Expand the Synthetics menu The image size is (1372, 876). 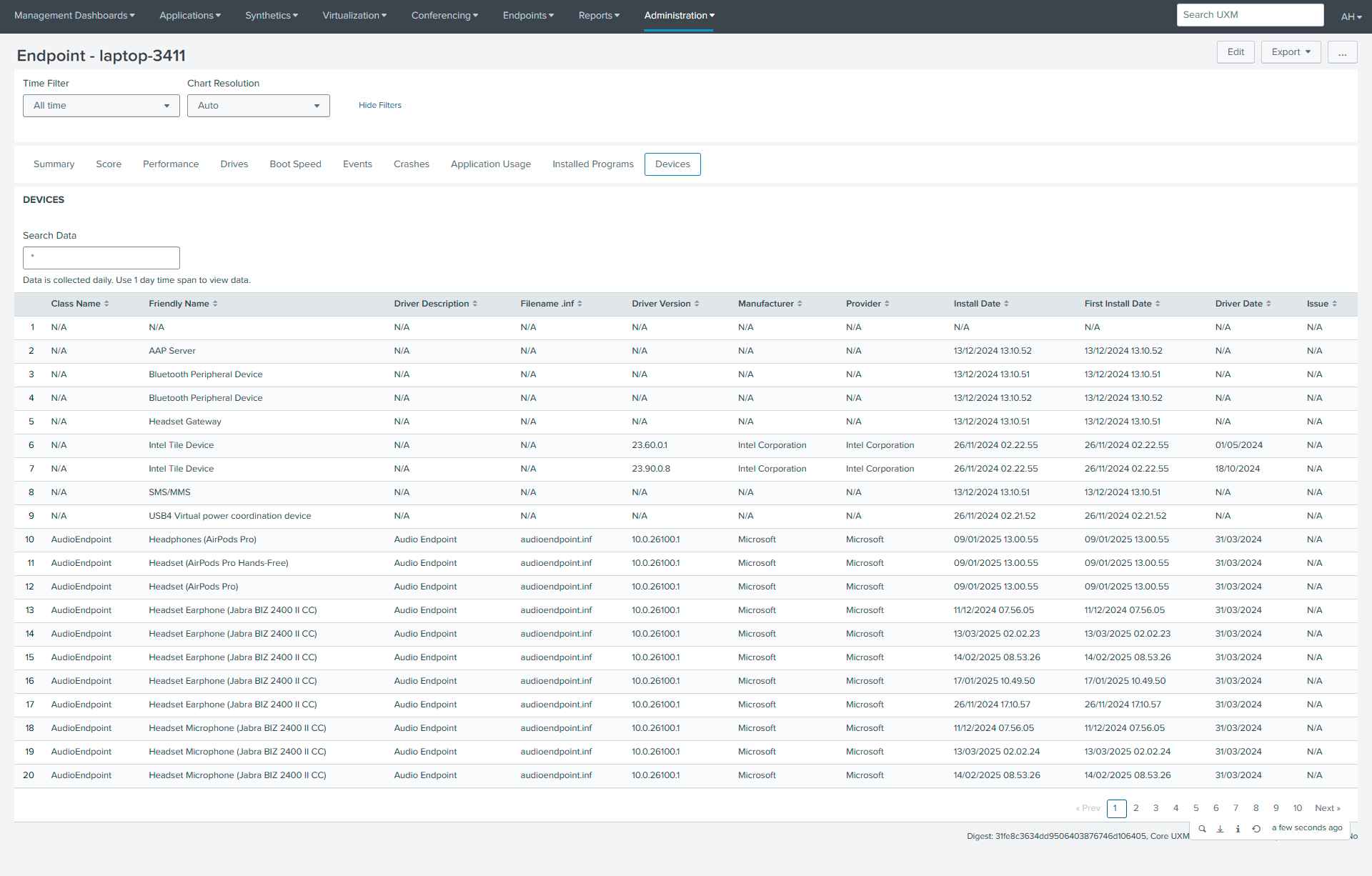pos(272,16)
